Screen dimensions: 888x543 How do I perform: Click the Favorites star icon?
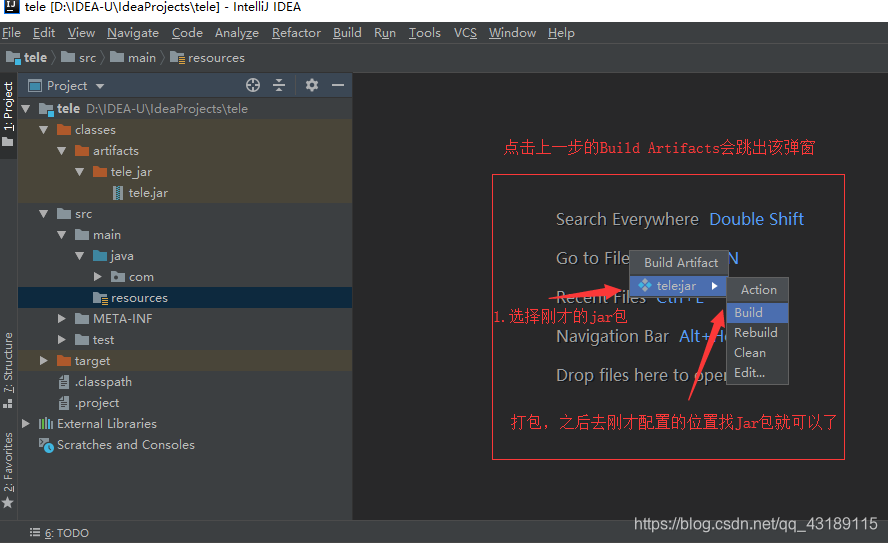point(8,502)
